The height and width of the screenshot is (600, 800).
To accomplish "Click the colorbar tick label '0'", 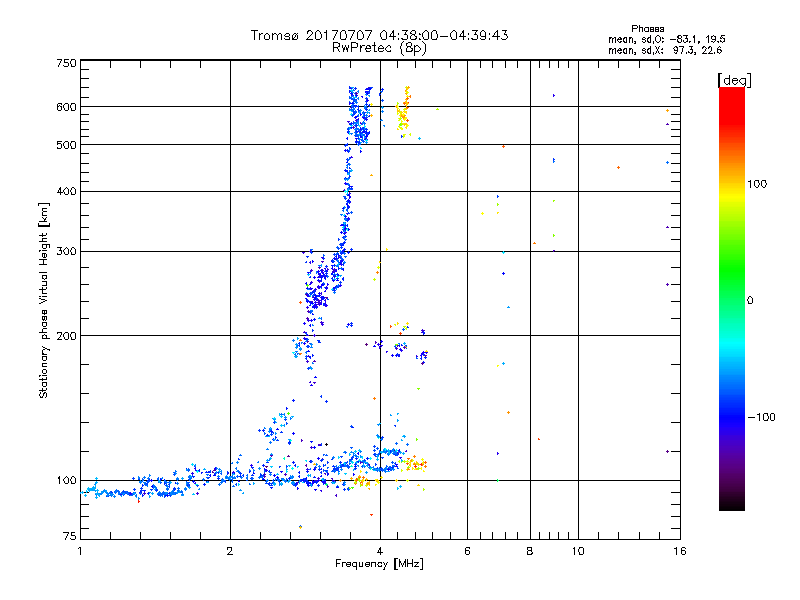I will click(749, 301).
